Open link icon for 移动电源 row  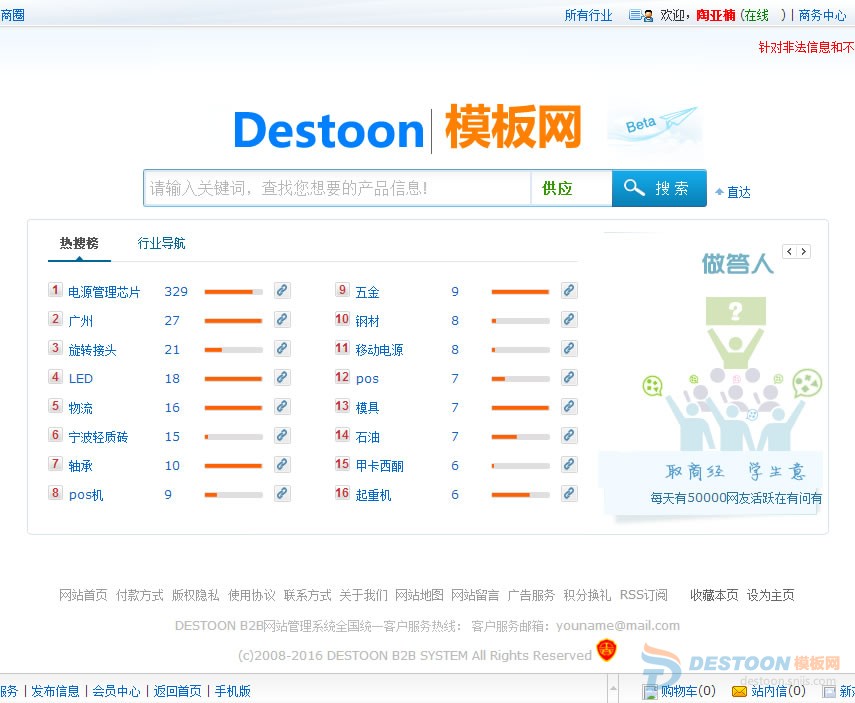pyautogui.click(x=569, y=349)
